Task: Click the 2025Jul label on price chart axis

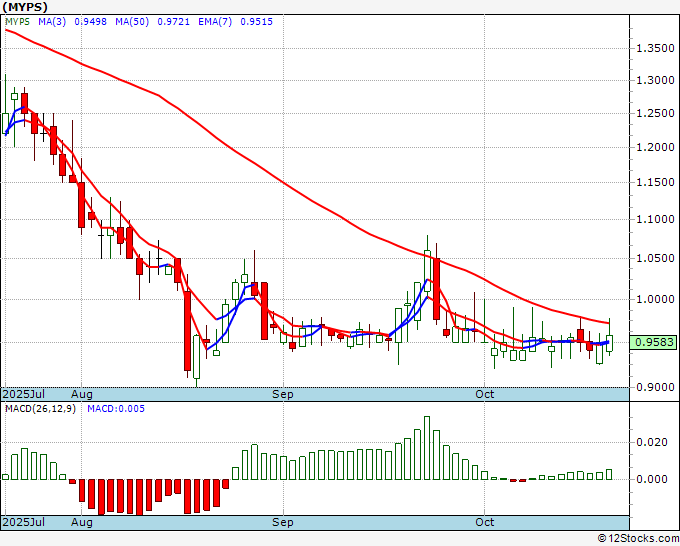Action: point(24,394)
